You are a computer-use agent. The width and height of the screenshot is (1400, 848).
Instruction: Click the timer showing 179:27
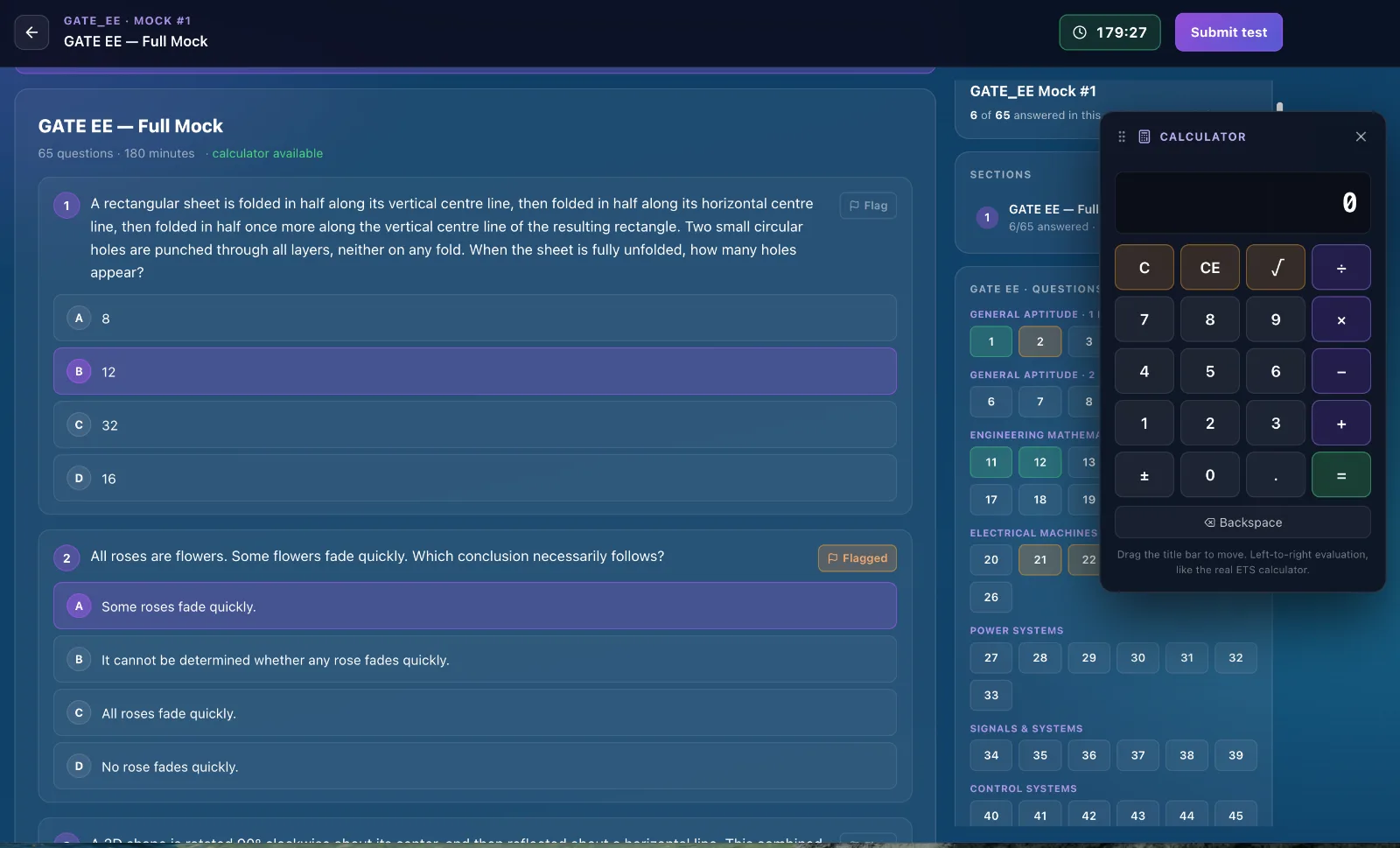tap(1109, 32)
